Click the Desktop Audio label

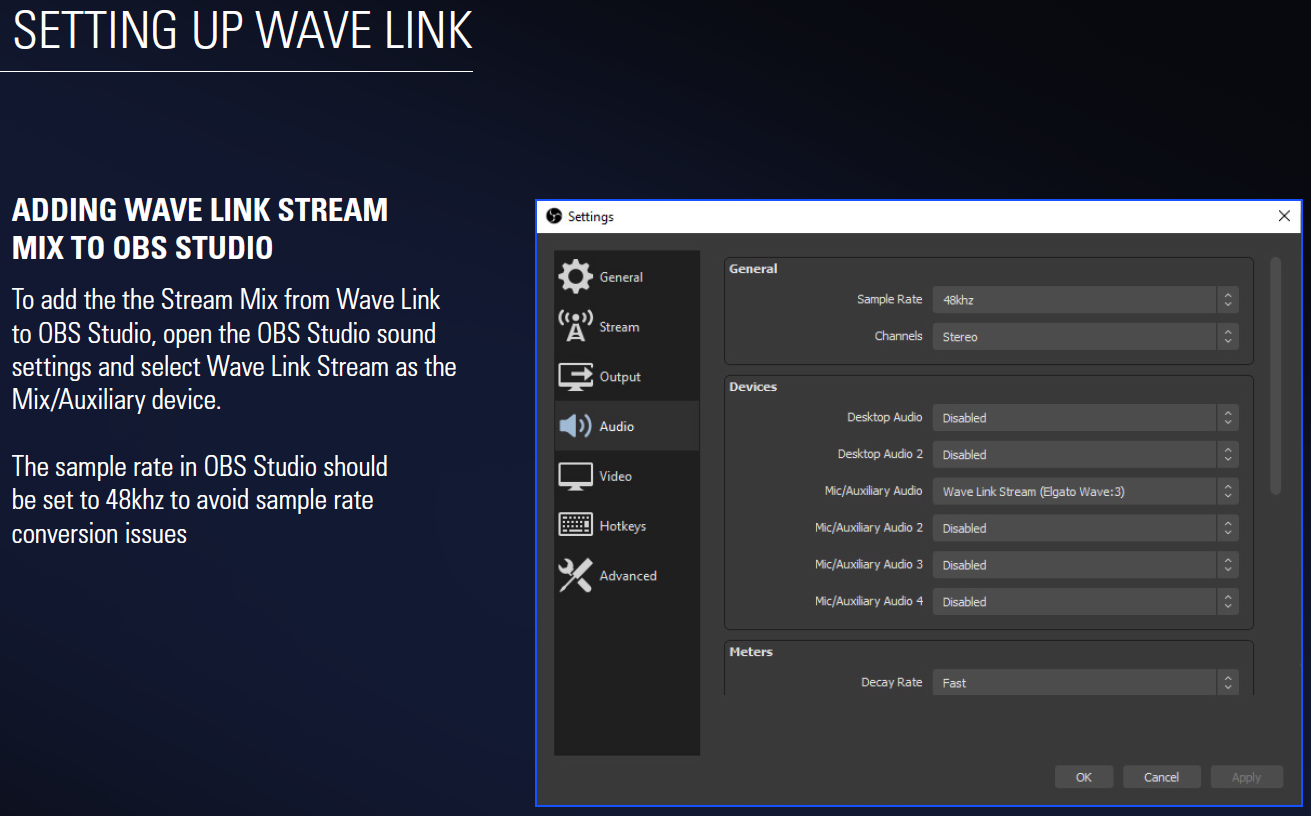[x=884, y=417]
